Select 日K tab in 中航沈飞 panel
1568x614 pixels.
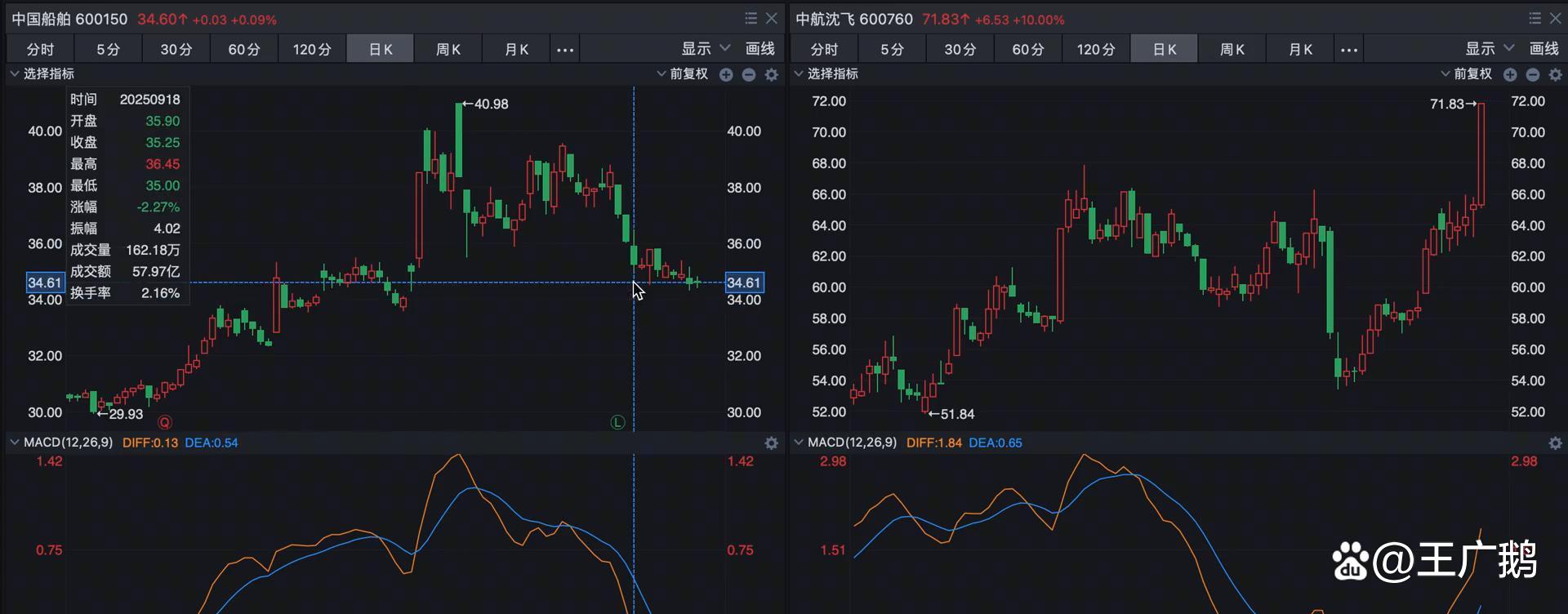(1165, 49)
